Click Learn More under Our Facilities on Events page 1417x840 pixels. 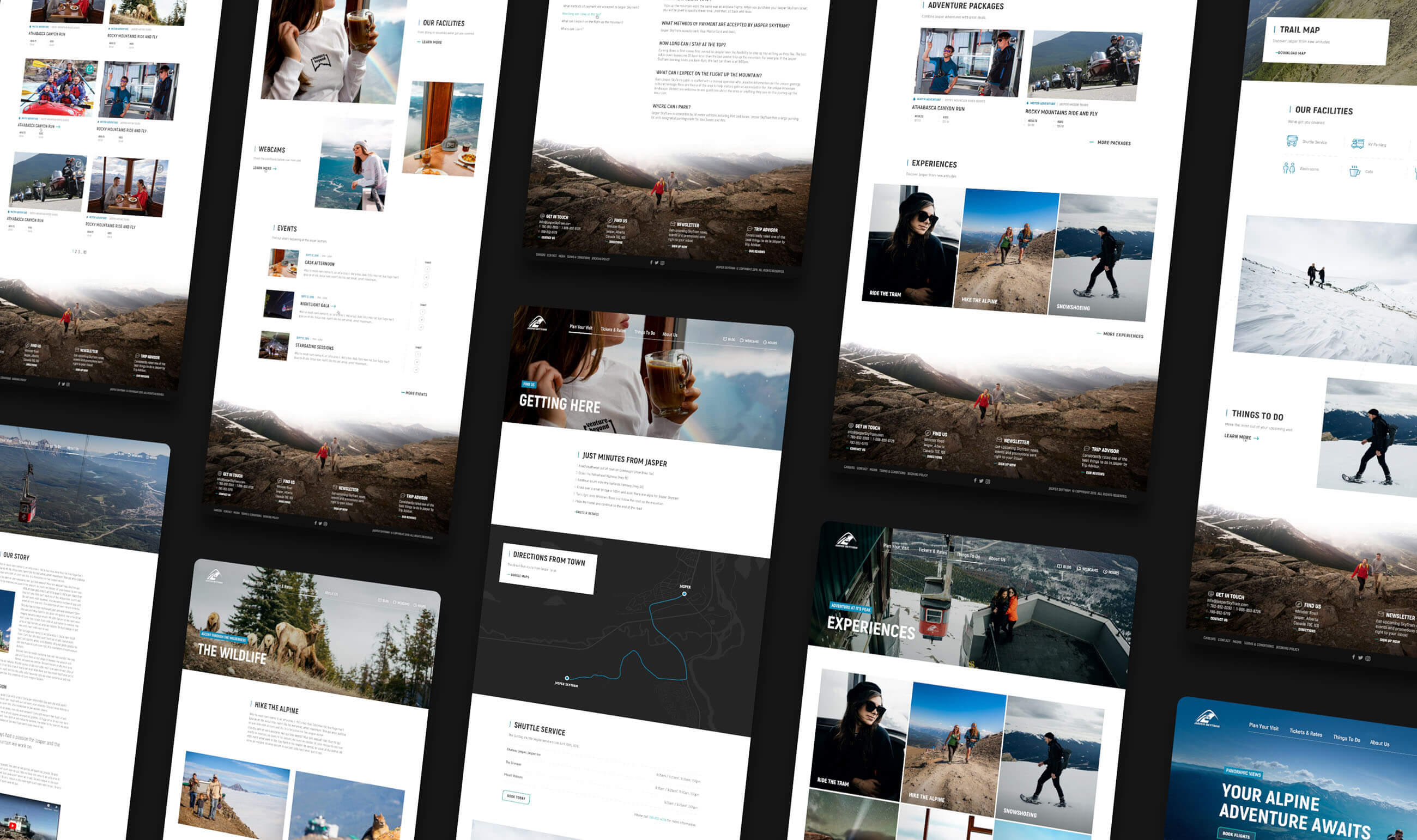tap(430, 42)
